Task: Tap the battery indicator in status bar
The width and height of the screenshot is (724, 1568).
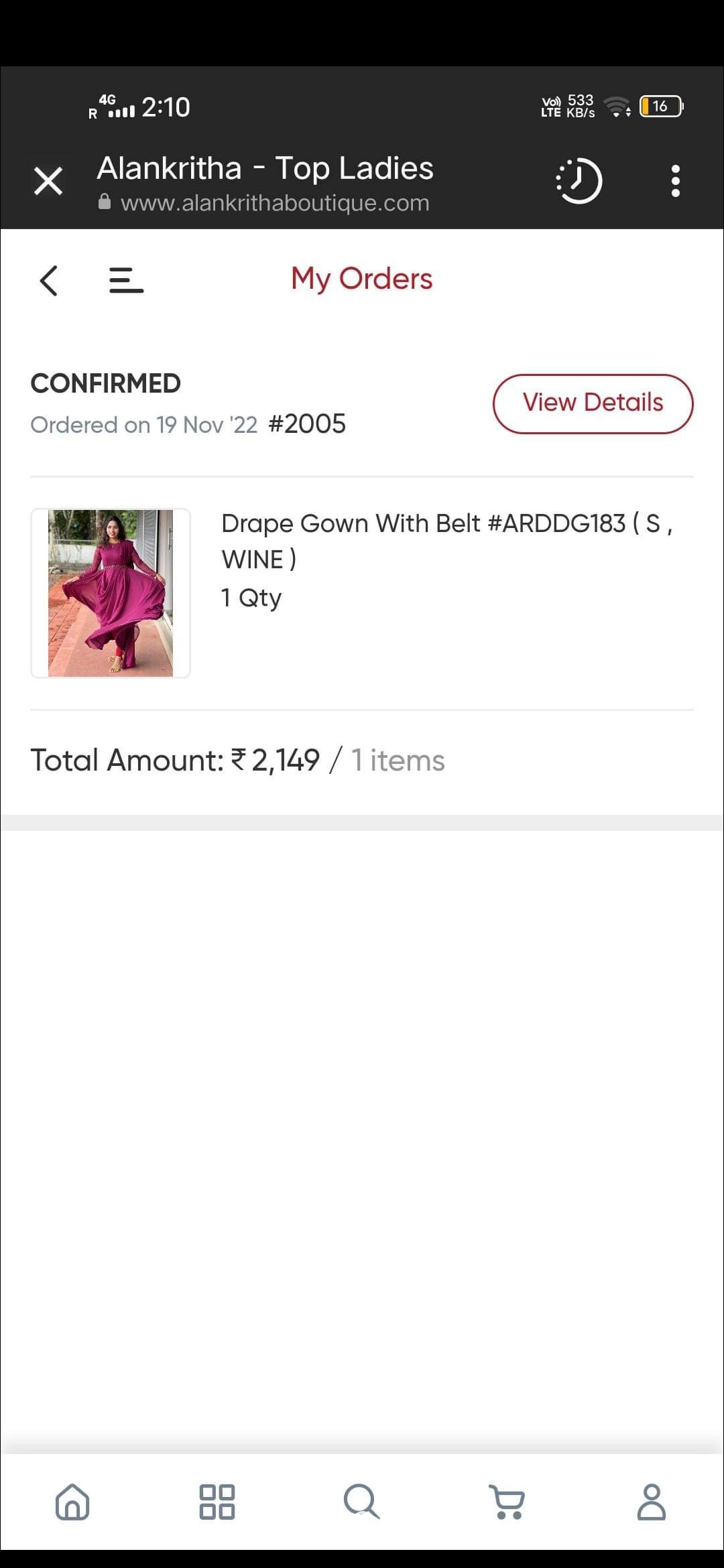Action: click(x=661, y=107)
